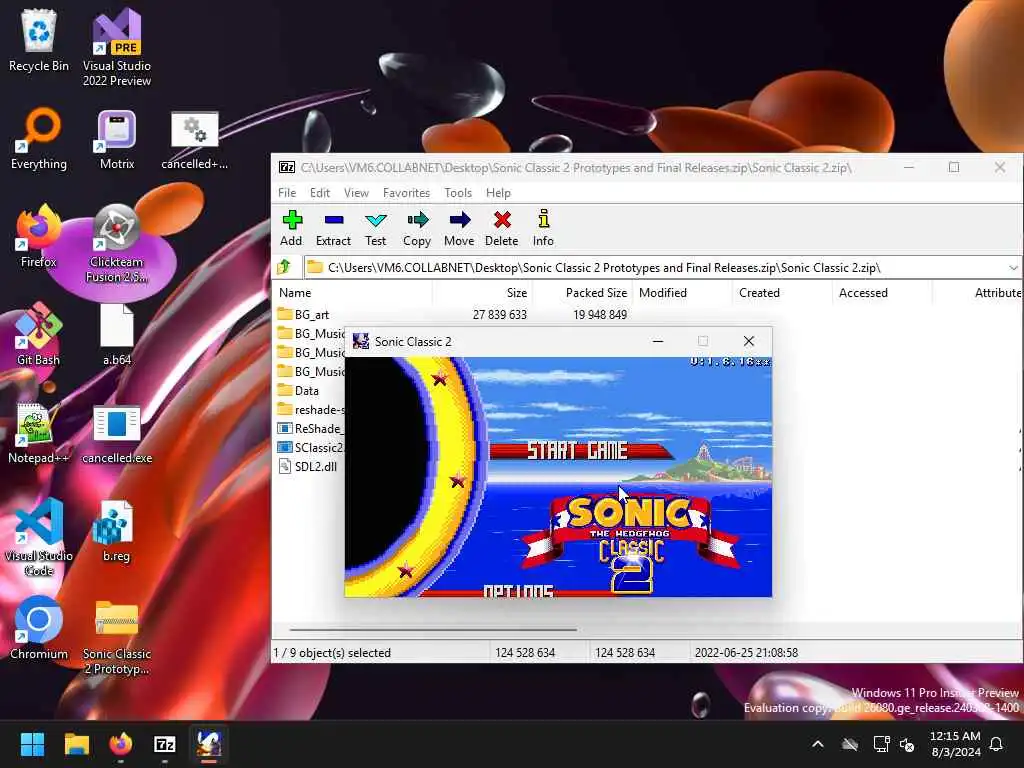The width and height of the screenshot is (1024, 768).
Task: Switch to 7-Zip on the taskbar
Action: click(165, 744)
